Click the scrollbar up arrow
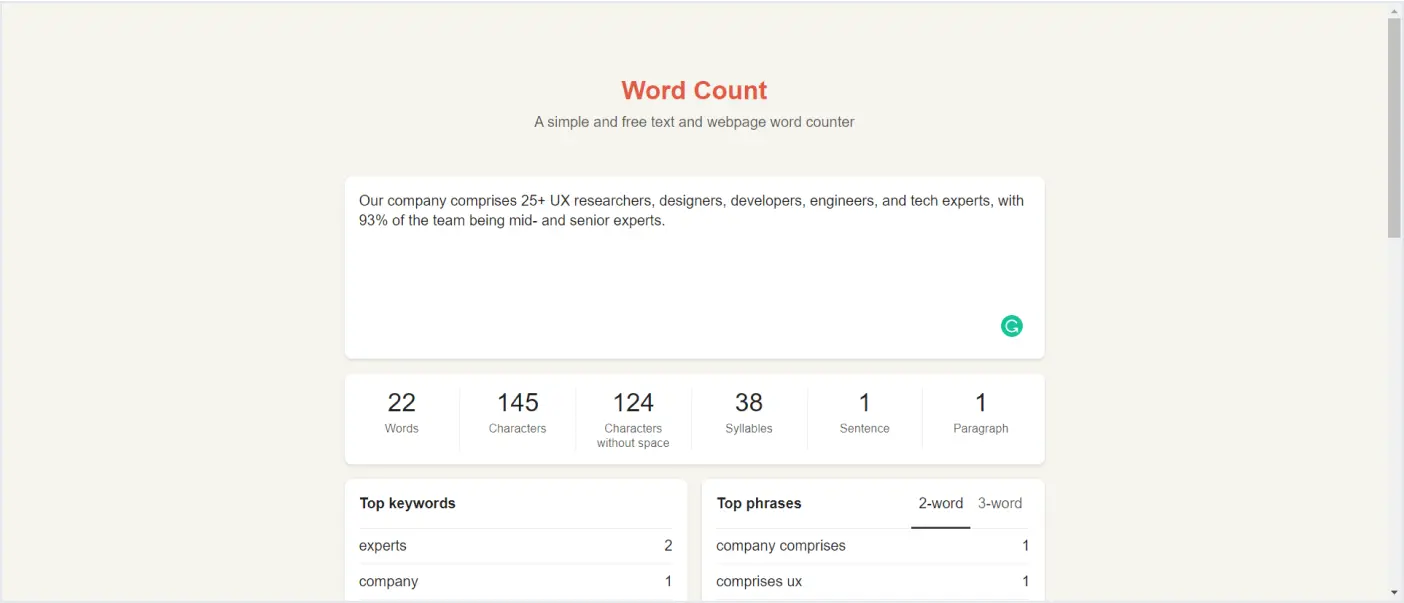The image size is (1404, 603). click(1396, 11)
